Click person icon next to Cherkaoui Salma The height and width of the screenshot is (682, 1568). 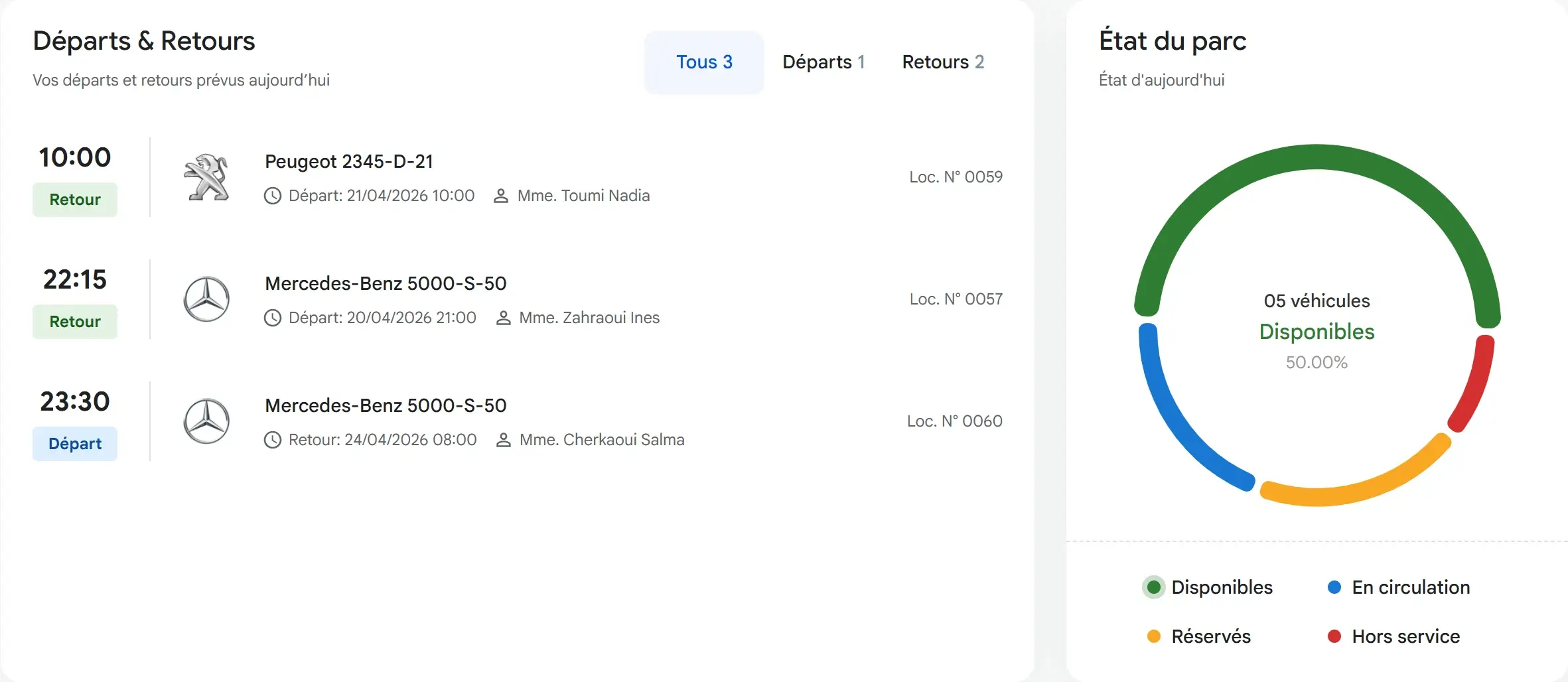point(504,440)
